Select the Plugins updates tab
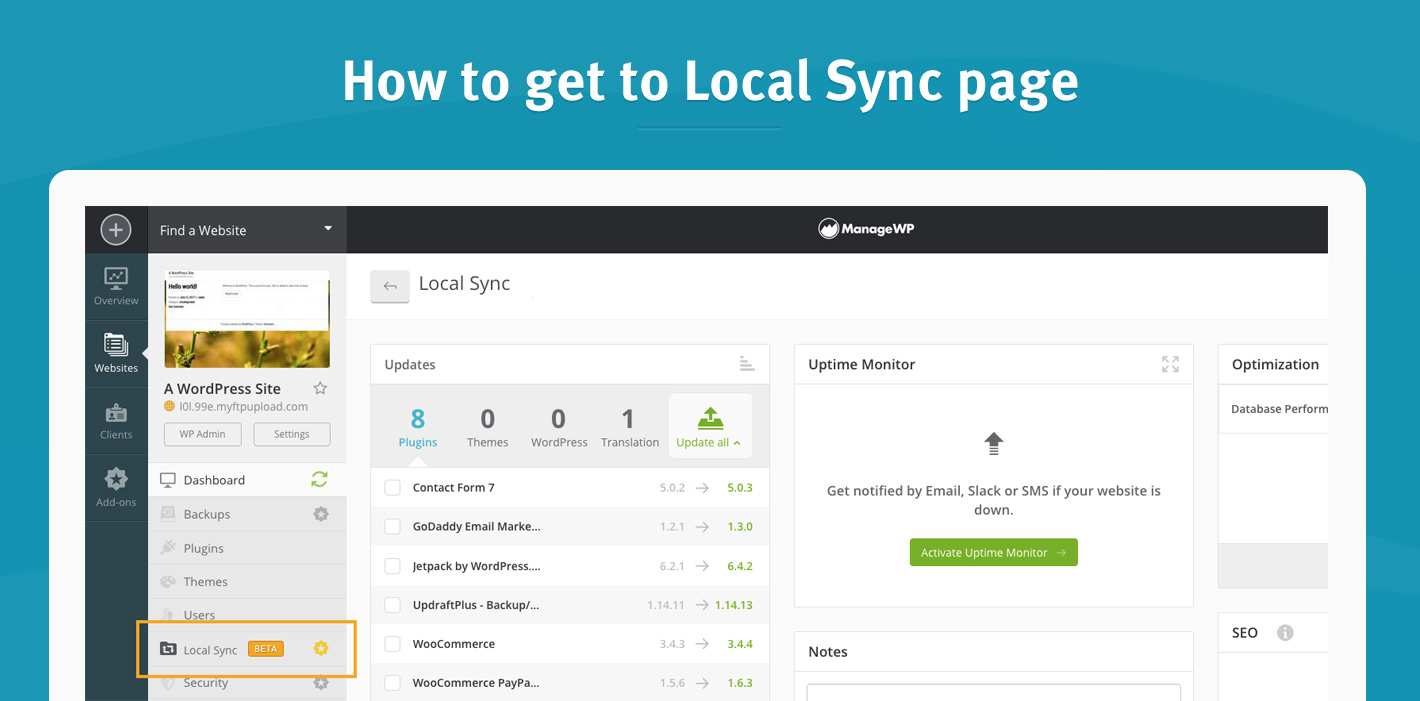This screenshot has width=1420, height=701. click(418, 427)
